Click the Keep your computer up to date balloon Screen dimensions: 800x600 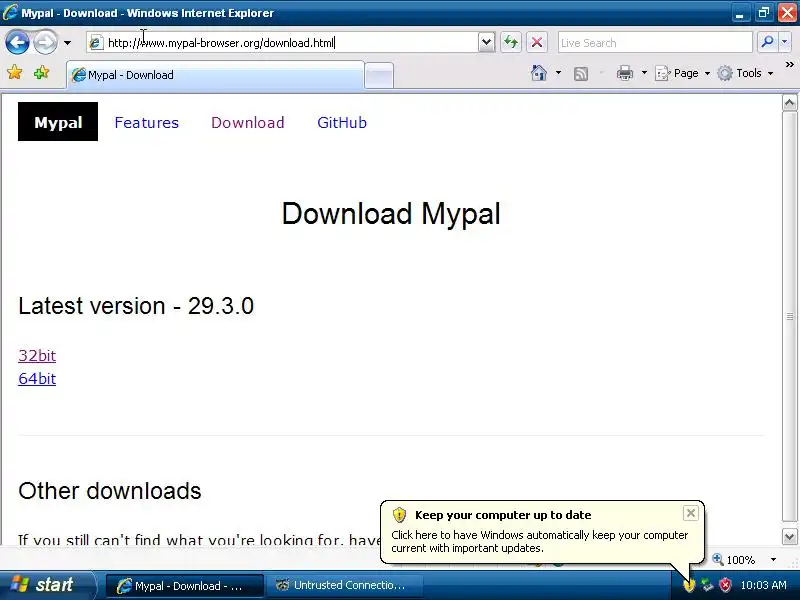pyautogui.click(x=542, y=532)
